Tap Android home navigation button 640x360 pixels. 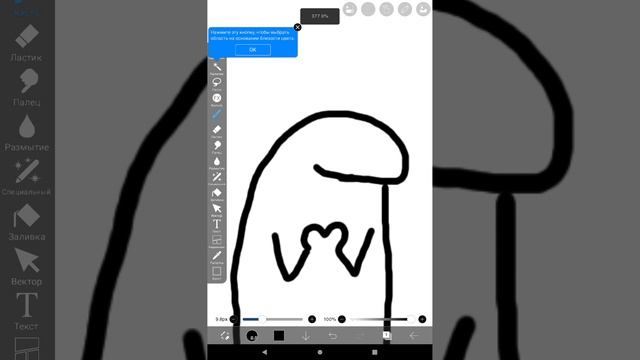pos(320,352)
